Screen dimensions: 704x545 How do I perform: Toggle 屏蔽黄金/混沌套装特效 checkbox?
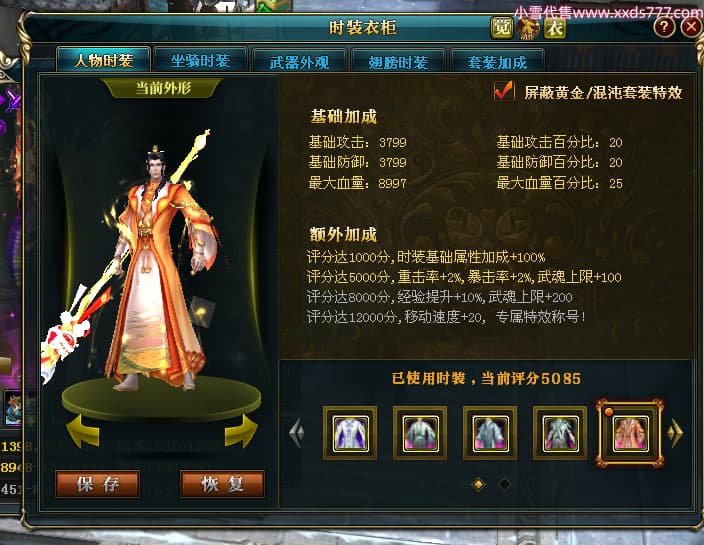[x=504, y=92]
